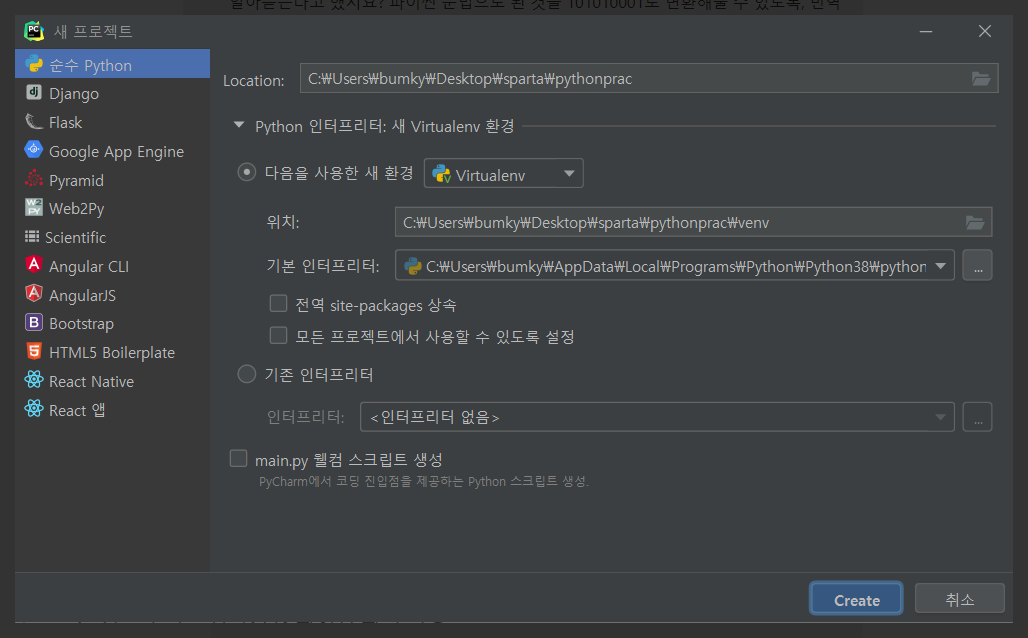The image size is (1028, 638).
Task: Click the Virtualenv python icon in dropdown
Action: [441, 174]
